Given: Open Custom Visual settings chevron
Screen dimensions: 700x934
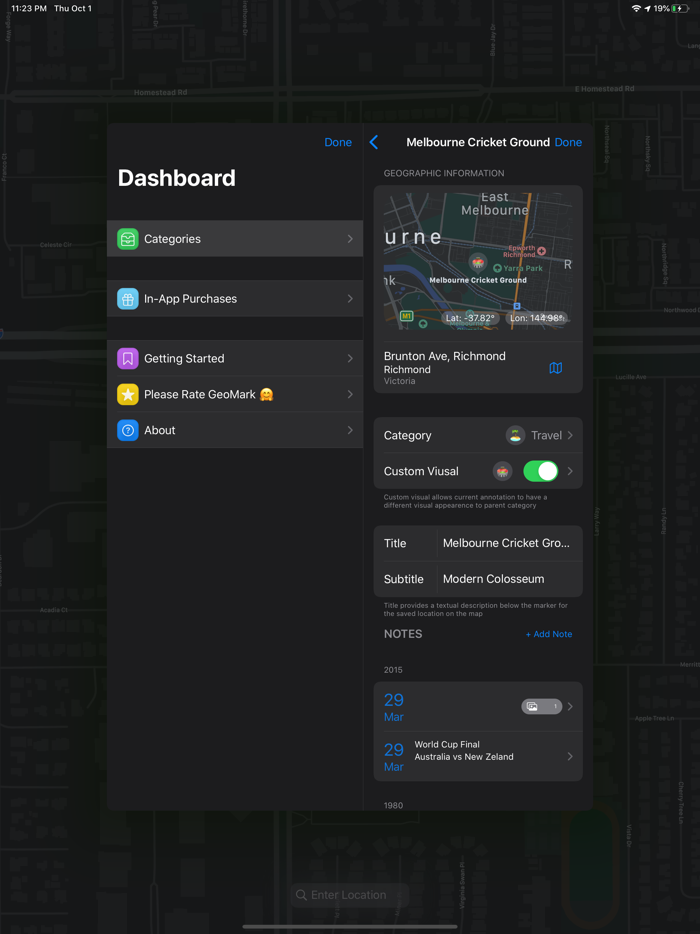Looking at the screenshot, I should (570, 471).
